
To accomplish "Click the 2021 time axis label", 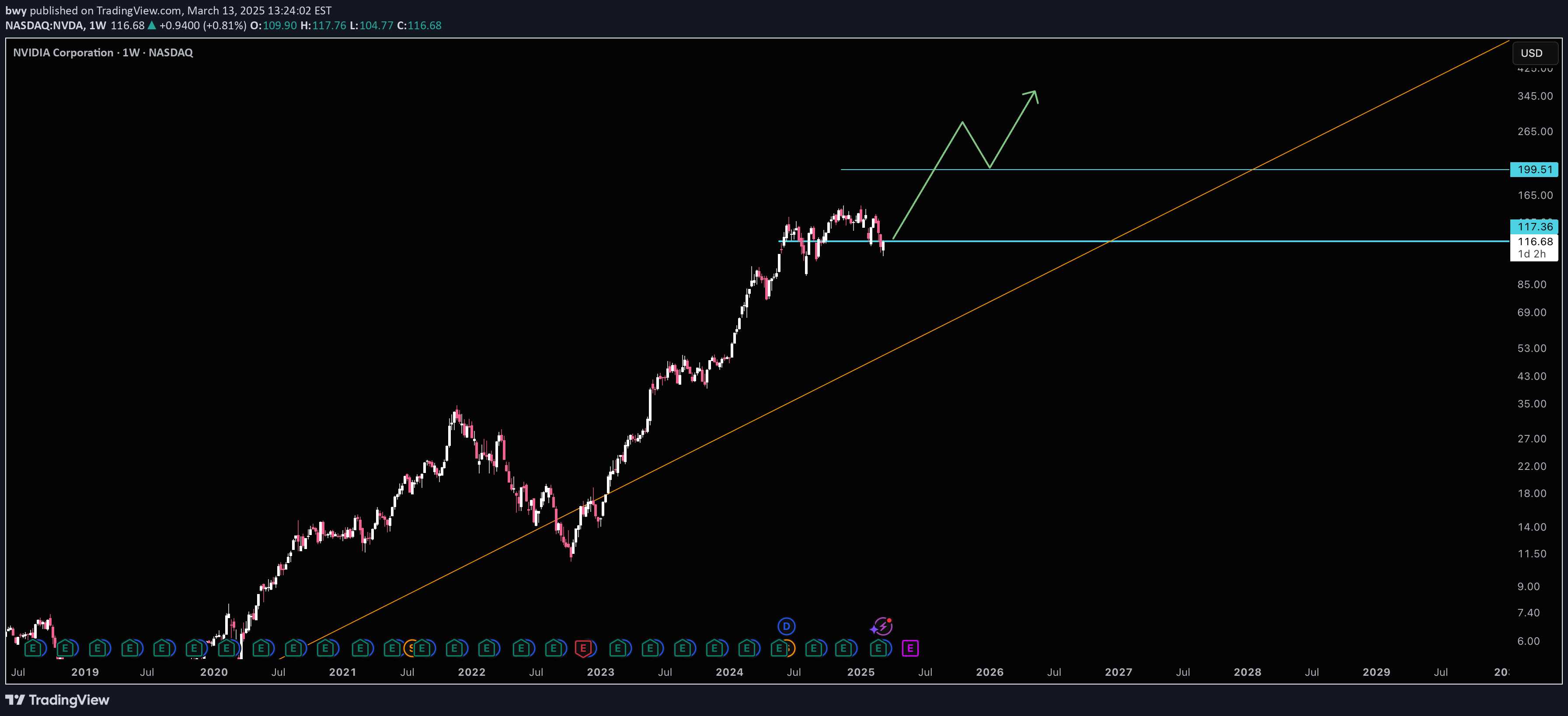I will 343,671.
